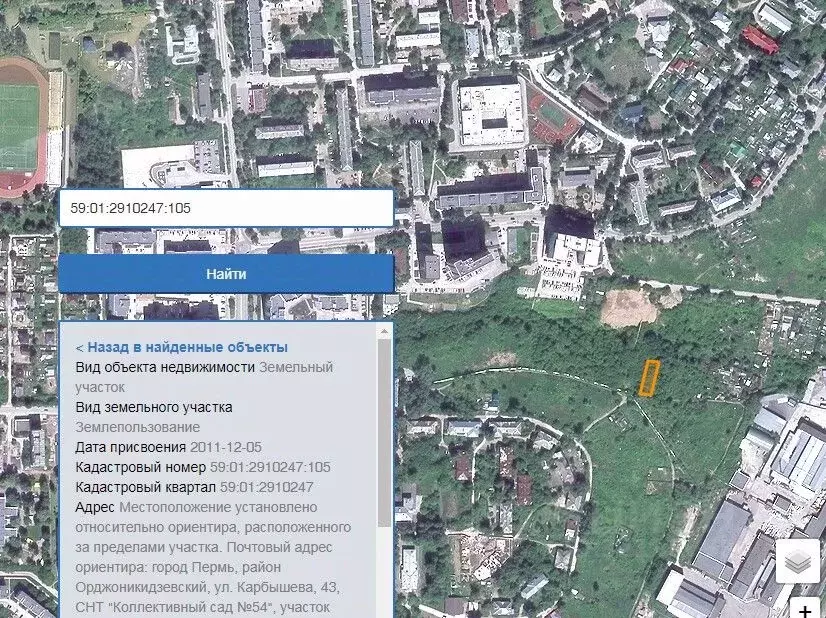
Task: Click the Дата присвоения label
Action: tap(131, 447)
